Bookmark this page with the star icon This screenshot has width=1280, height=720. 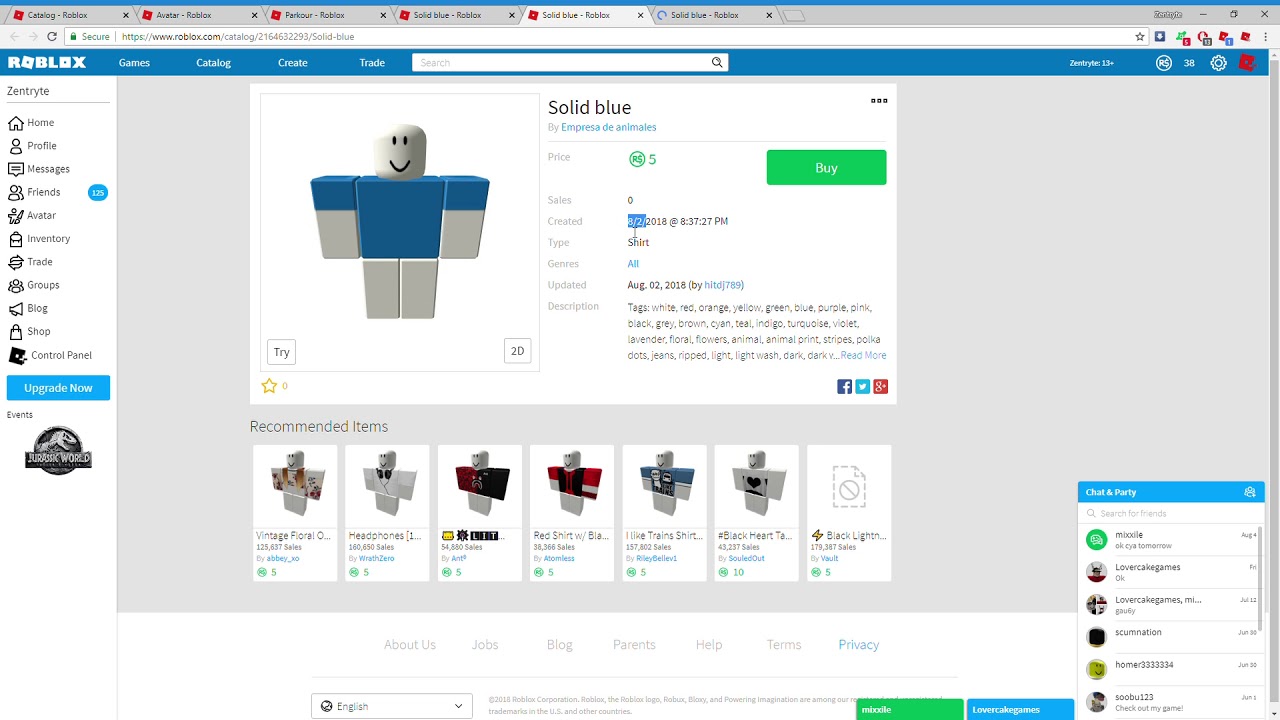click(1140, 36)
